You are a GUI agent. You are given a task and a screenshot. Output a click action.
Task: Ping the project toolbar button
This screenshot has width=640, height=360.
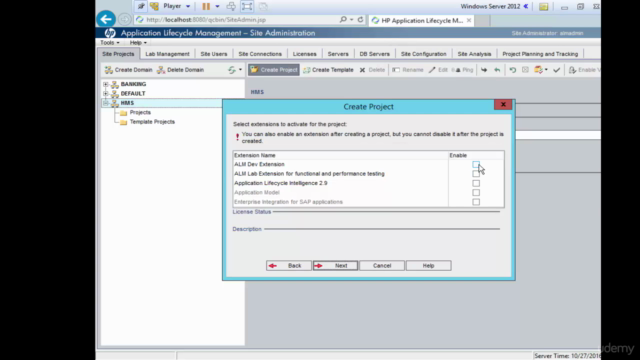coord(463,70)
